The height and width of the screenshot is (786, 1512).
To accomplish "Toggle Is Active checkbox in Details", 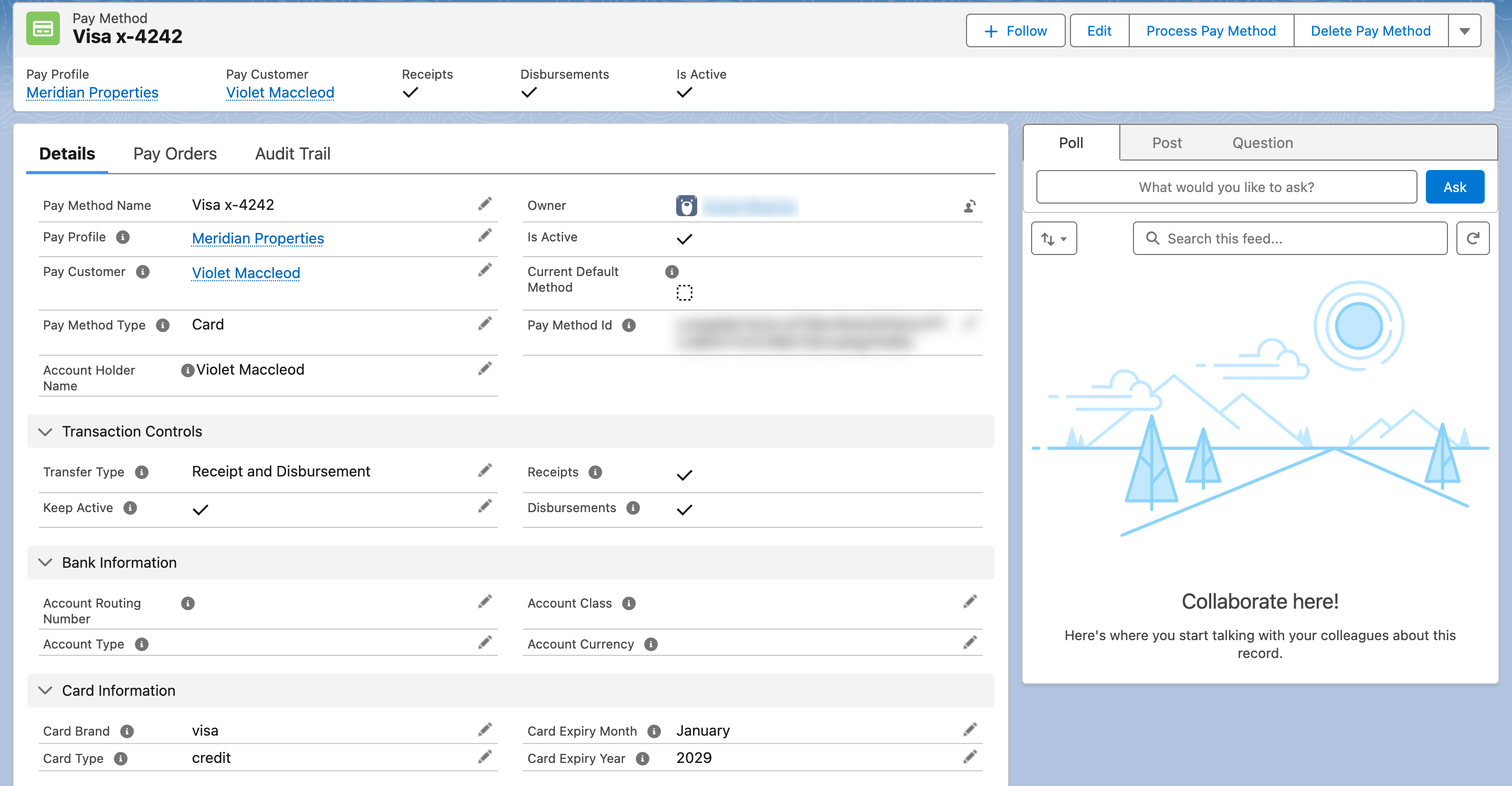I will (685, 239).
